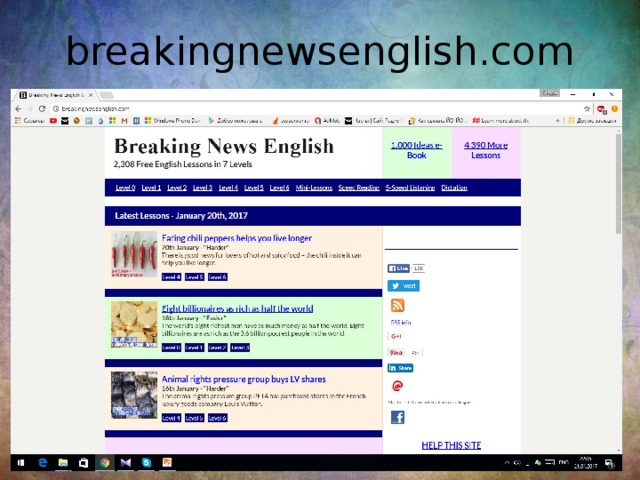Image resolution: width=640 pixels, height=480 pixels.
Task: Open Windows Start menu on taskbar
Action: (21, 463)
